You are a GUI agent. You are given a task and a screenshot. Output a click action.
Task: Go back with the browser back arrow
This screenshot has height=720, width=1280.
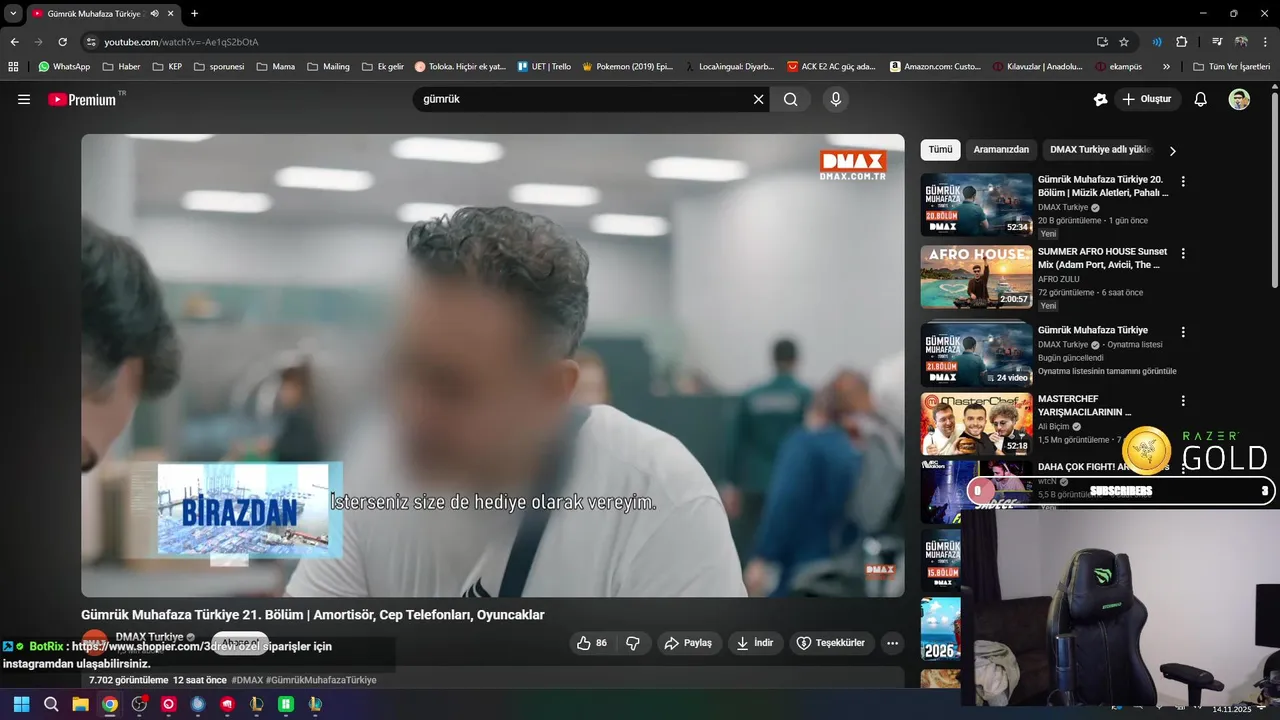(x=14, y=42)
